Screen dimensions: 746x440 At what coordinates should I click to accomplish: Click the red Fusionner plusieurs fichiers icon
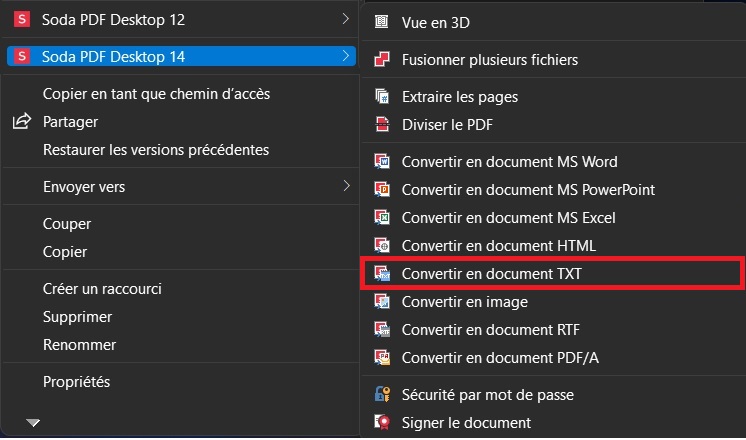pos(382,59)
